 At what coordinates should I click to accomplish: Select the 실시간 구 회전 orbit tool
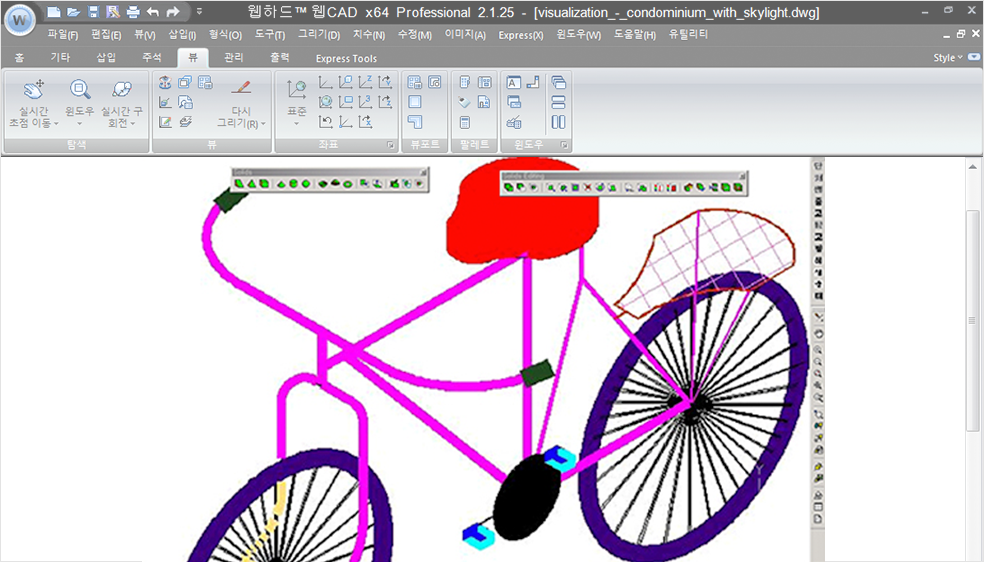pos(122,89)
